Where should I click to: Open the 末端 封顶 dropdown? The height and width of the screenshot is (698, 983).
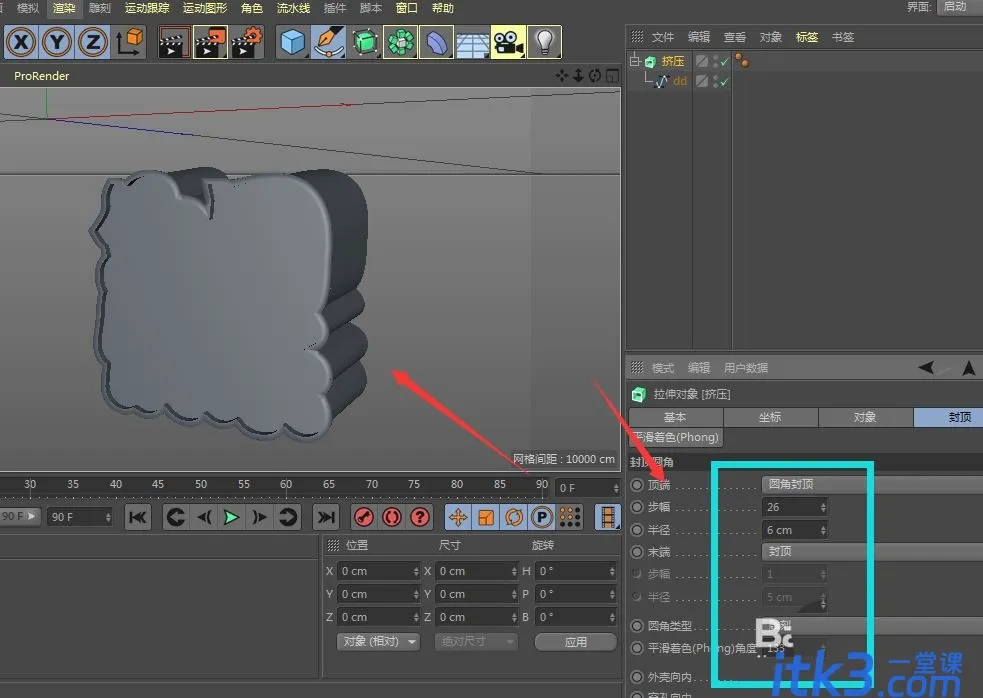pyautogui.click(x=872, y=551)
